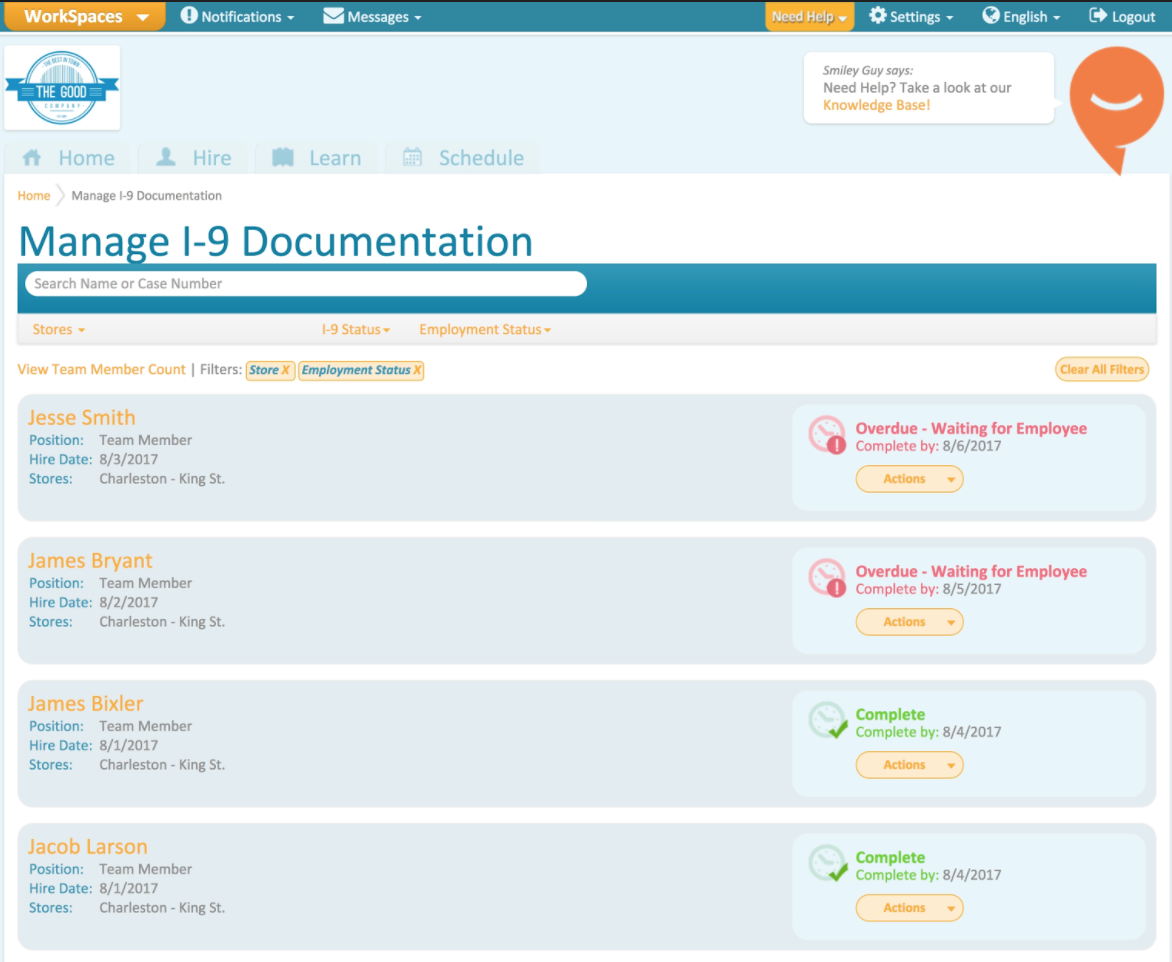1172x962 pixels.
Task: Expand Actions dropdown for Jesse Smith
Action: pyautogui.click(x=908, y=479)
